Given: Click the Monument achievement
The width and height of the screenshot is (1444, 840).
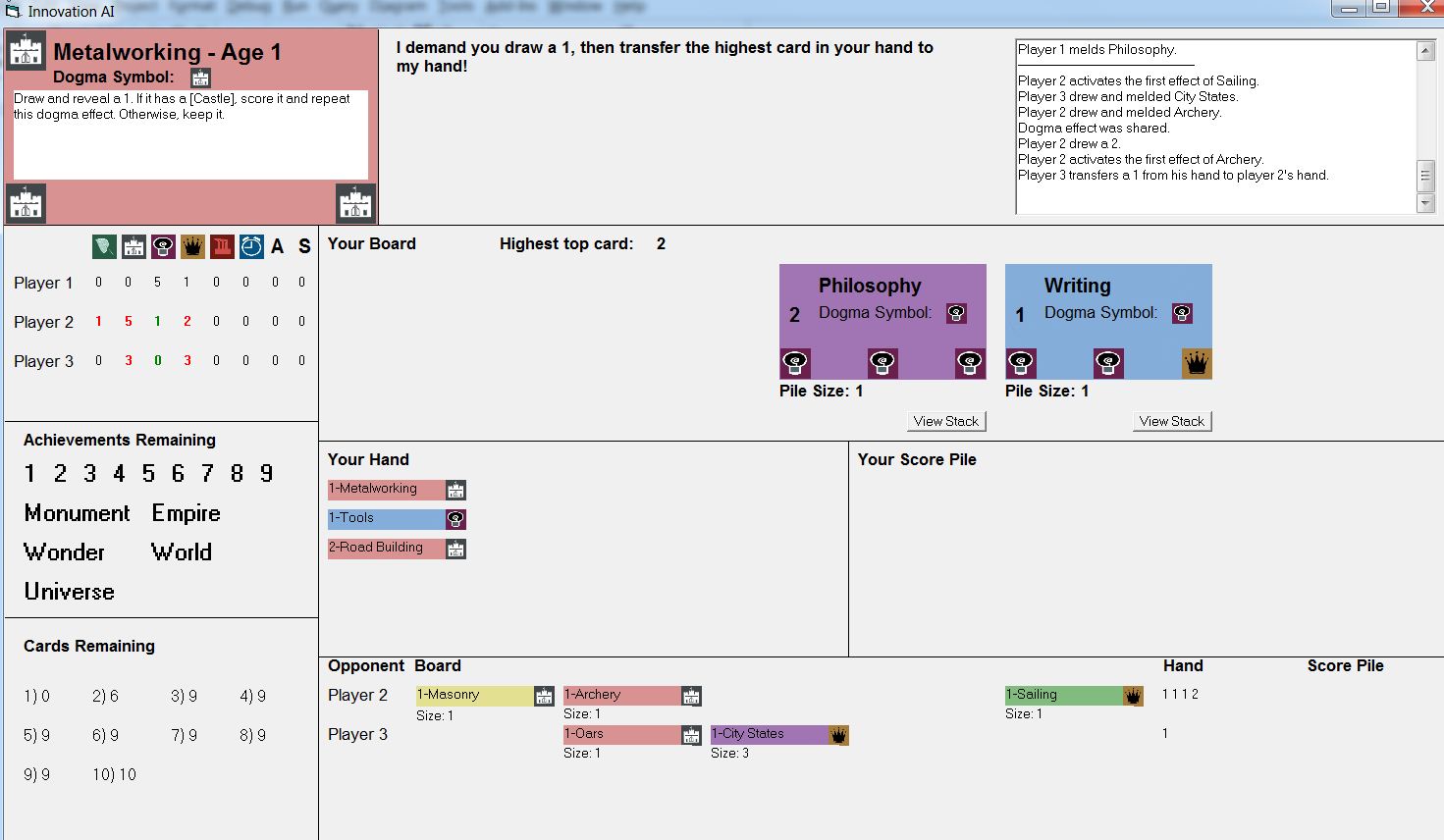Looking at the screenshot, I should pos(77,513).
